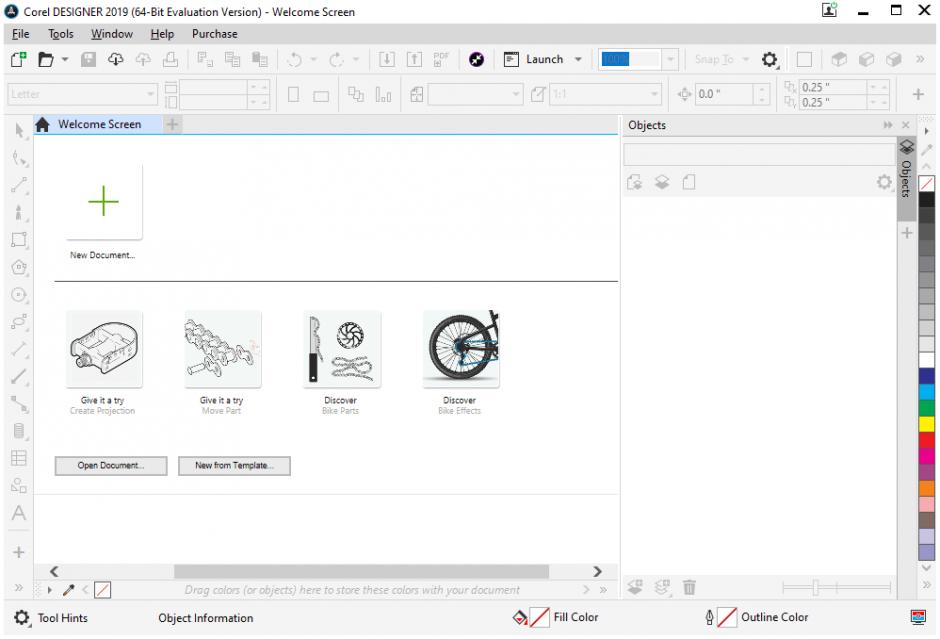
Task: Click the Tool Hints gear icon
Action: 22,618
